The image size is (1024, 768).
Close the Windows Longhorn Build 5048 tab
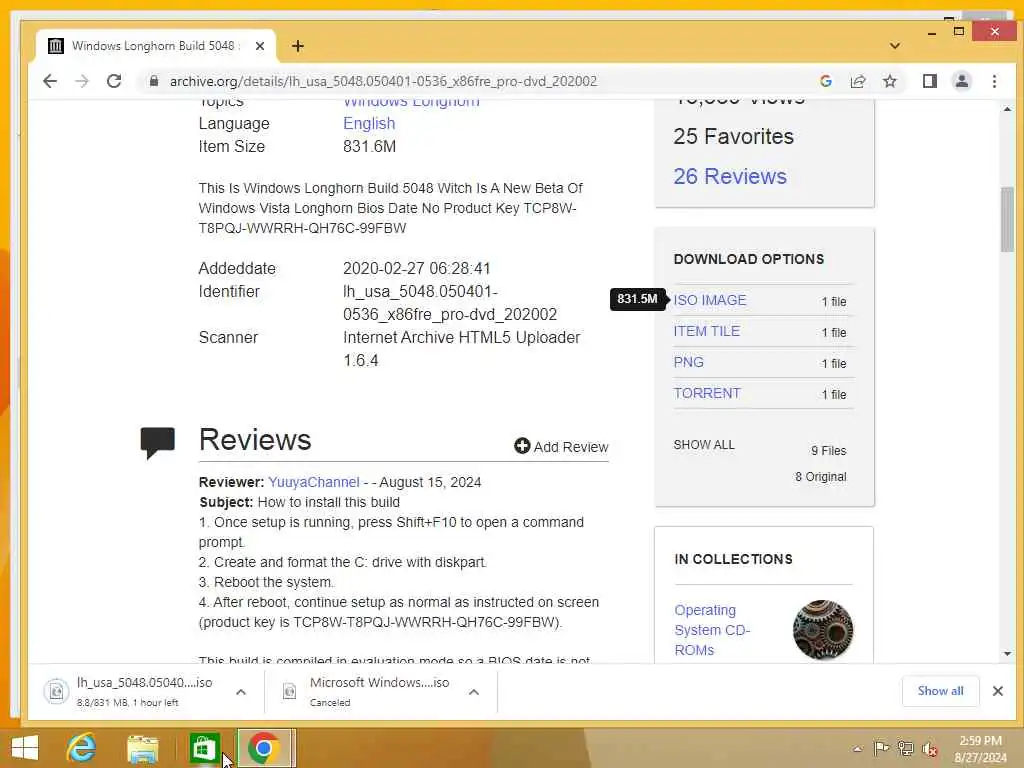tap(260, 46)
